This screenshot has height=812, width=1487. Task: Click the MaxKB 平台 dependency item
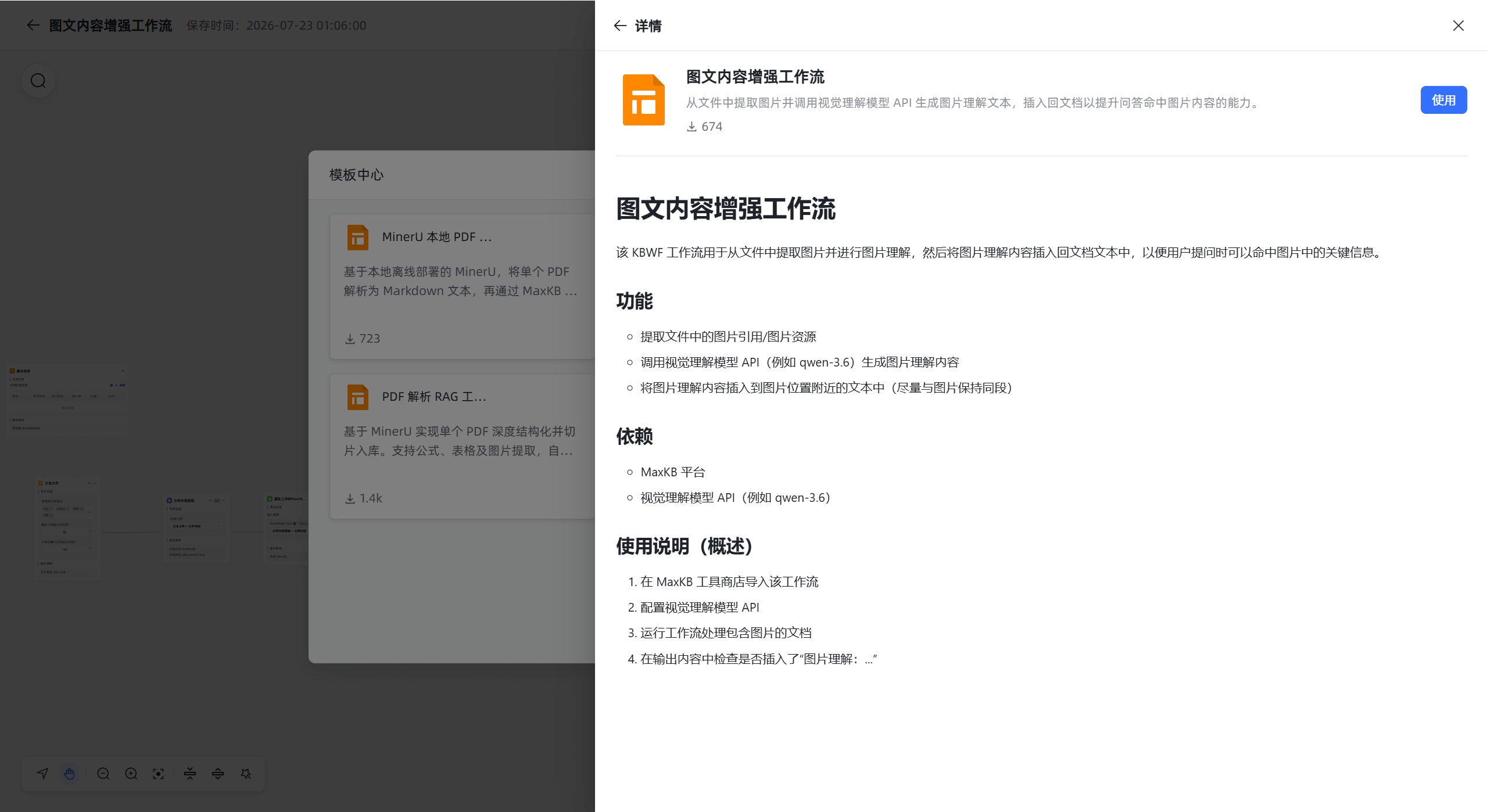point(672,472)
